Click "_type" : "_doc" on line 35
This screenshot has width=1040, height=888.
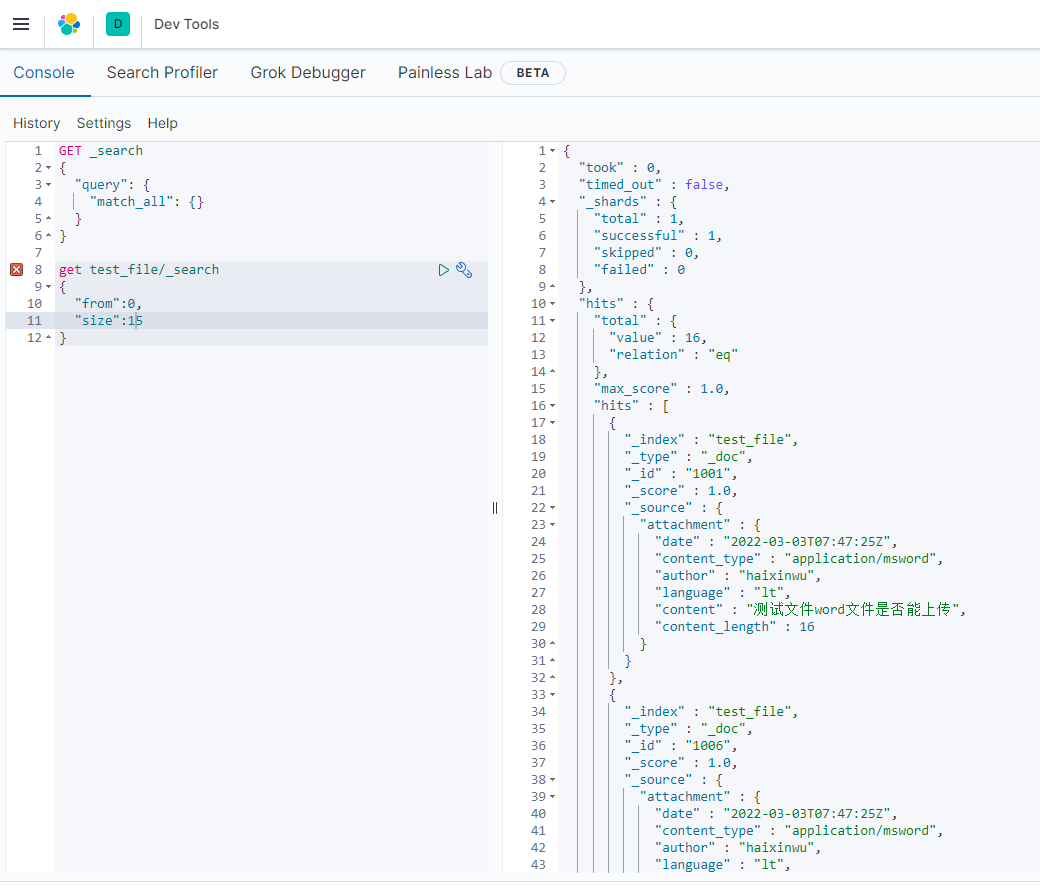point(688,729)
